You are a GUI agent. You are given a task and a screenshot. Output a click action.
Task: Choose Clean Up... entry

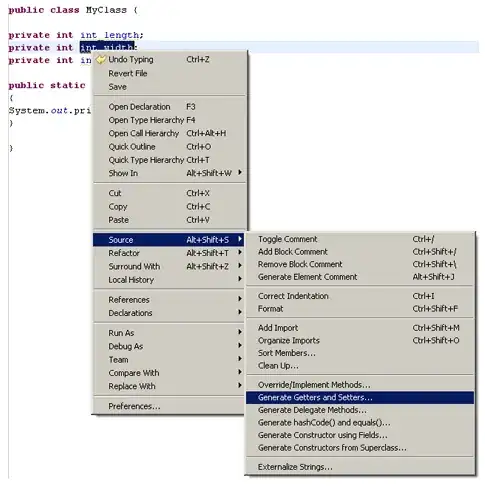[360, 366]
